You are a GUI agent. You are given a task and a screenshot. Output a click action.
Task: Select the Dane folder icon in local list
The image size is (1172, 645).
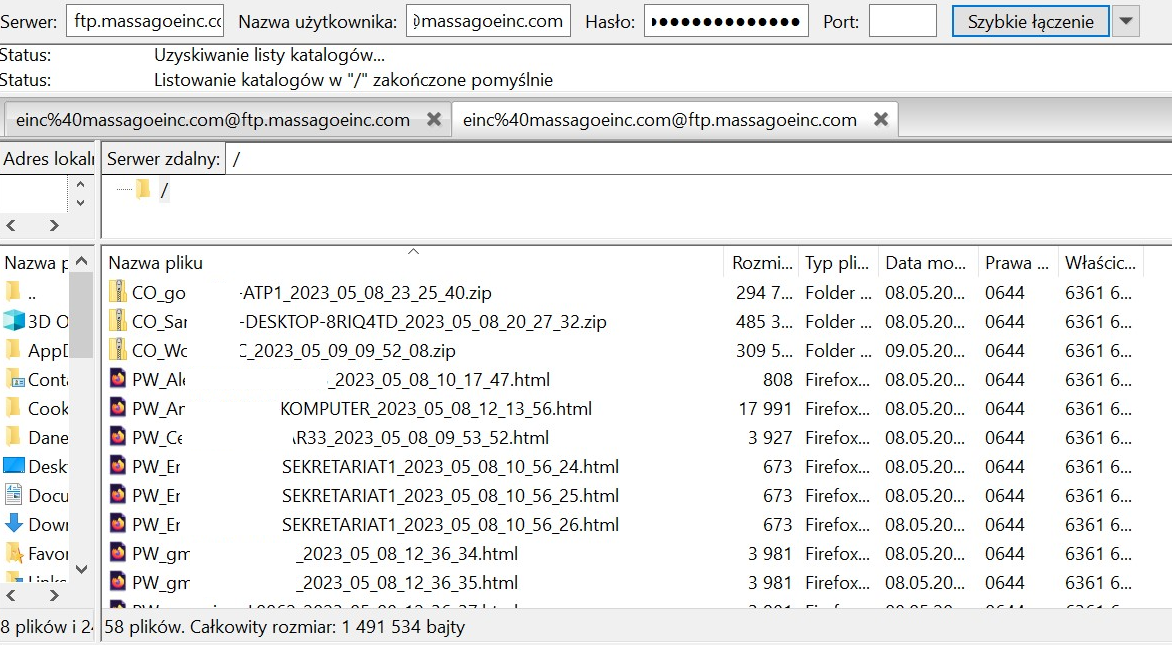tap(13, 436)
